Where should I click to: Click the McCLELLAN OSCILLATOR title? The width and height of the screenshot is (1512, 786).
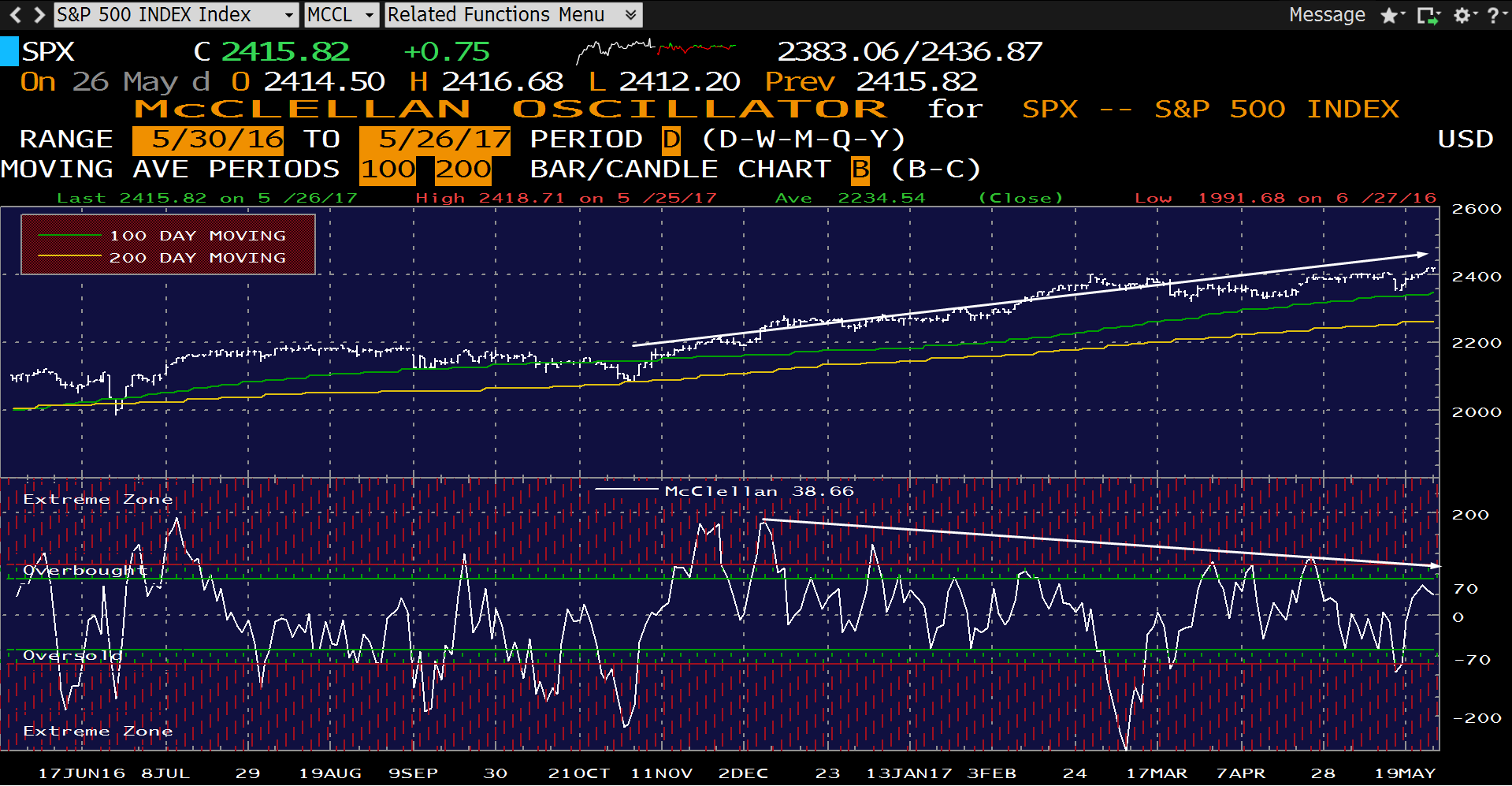pos(511,109)
